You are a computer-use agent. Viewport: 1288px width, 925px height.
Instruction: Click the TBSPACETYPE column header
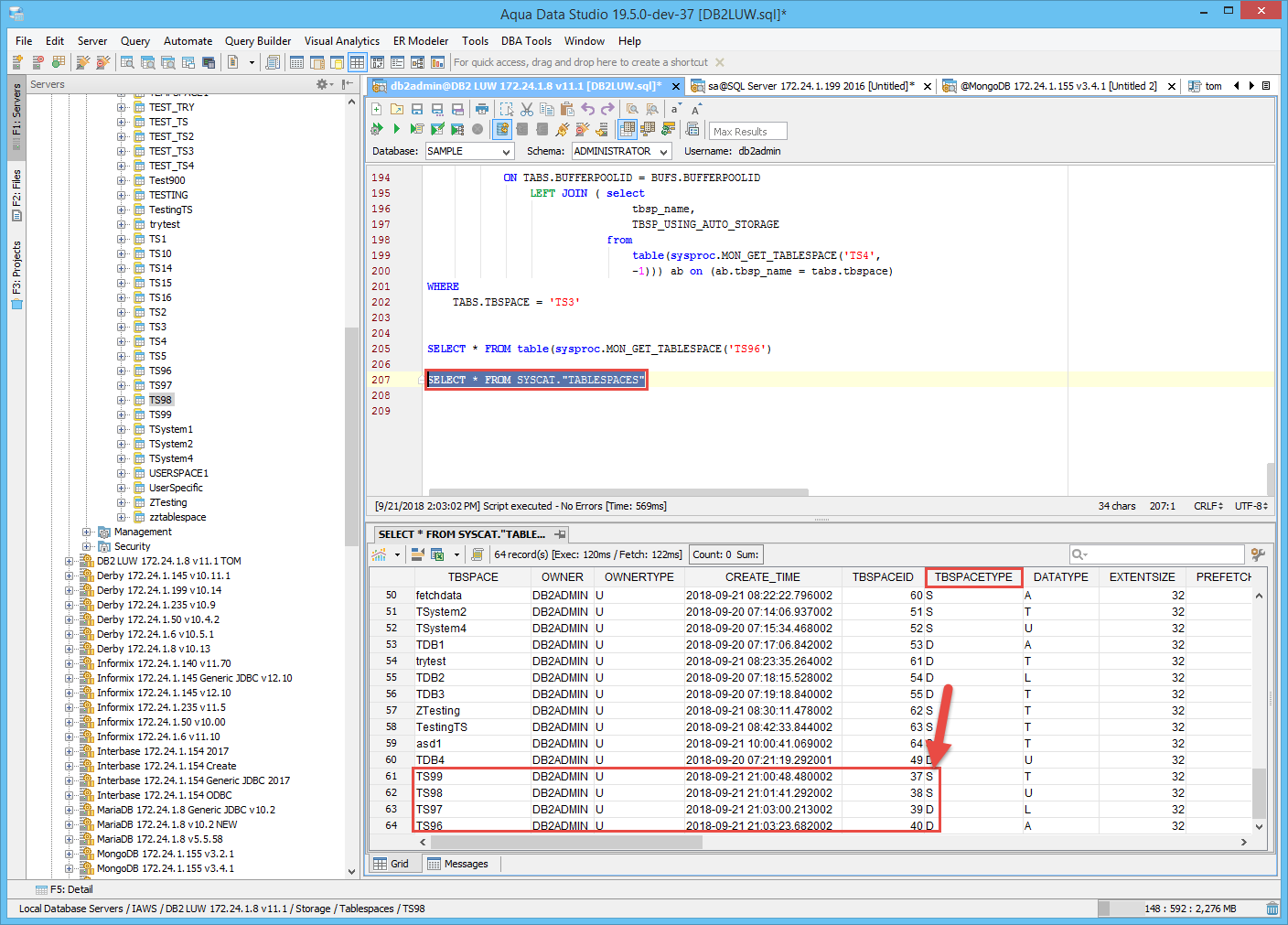coord(973,577)
